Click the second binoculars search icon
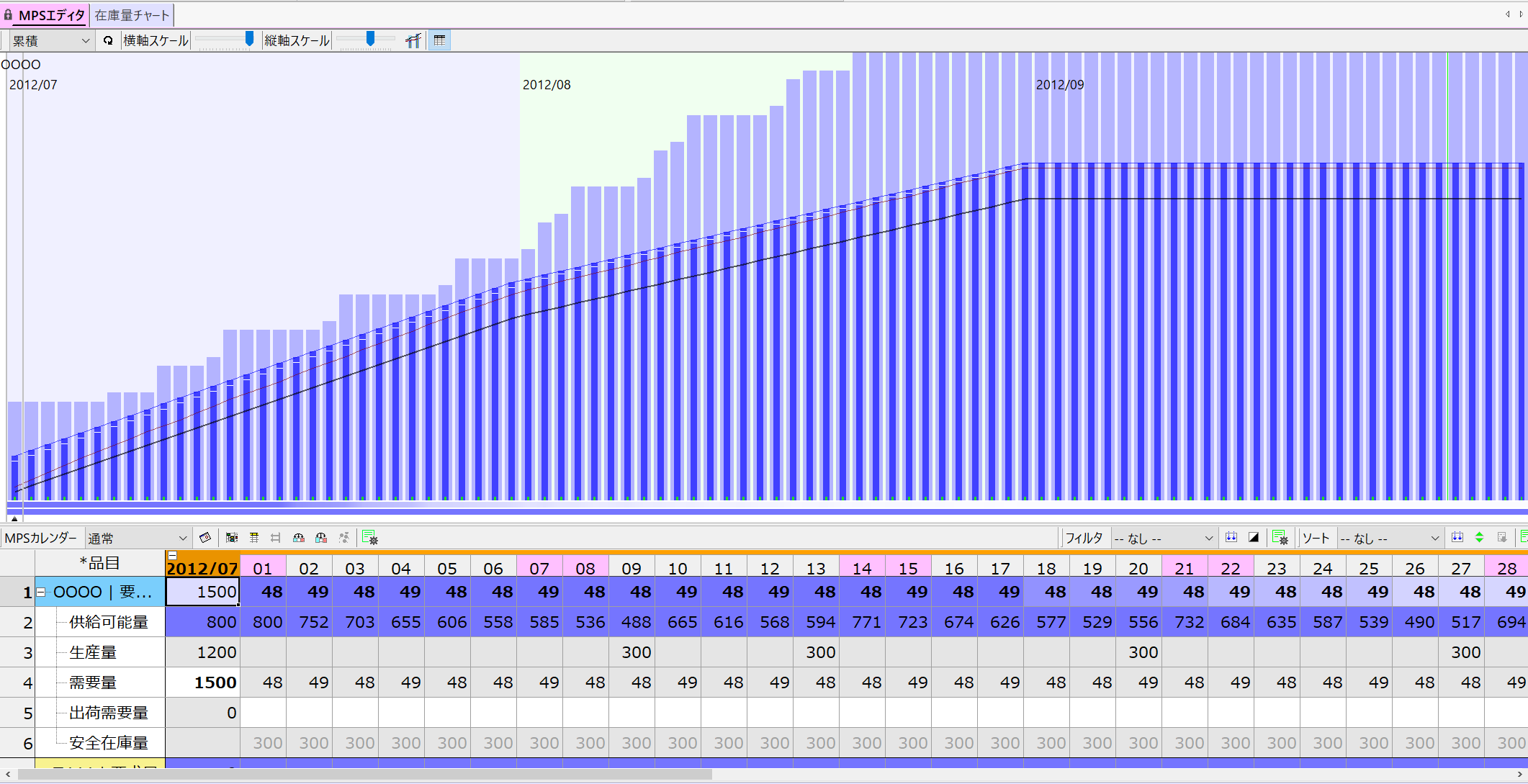Viewport: 1528px width, 784px height. [321, 538]
